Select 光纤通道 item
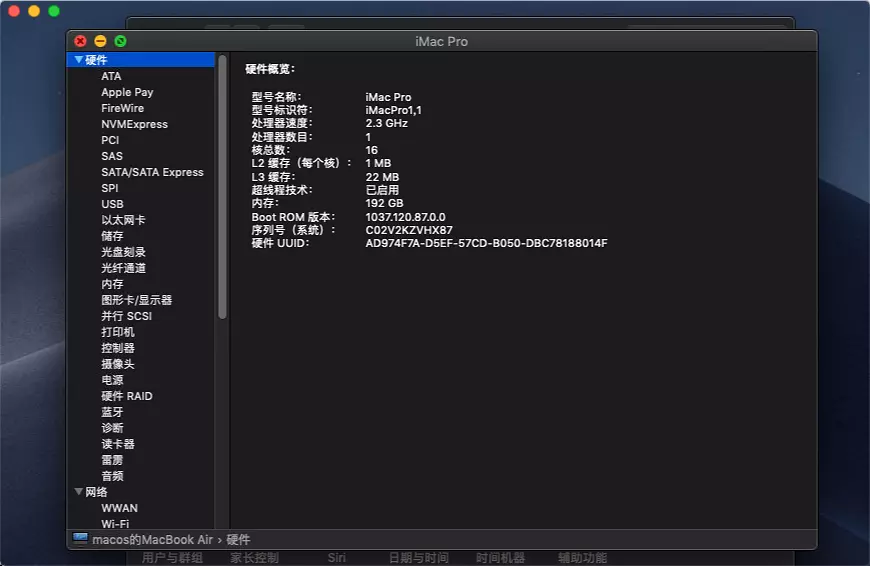This screenshot has height=566, width=870. click(x=123, y=268)
